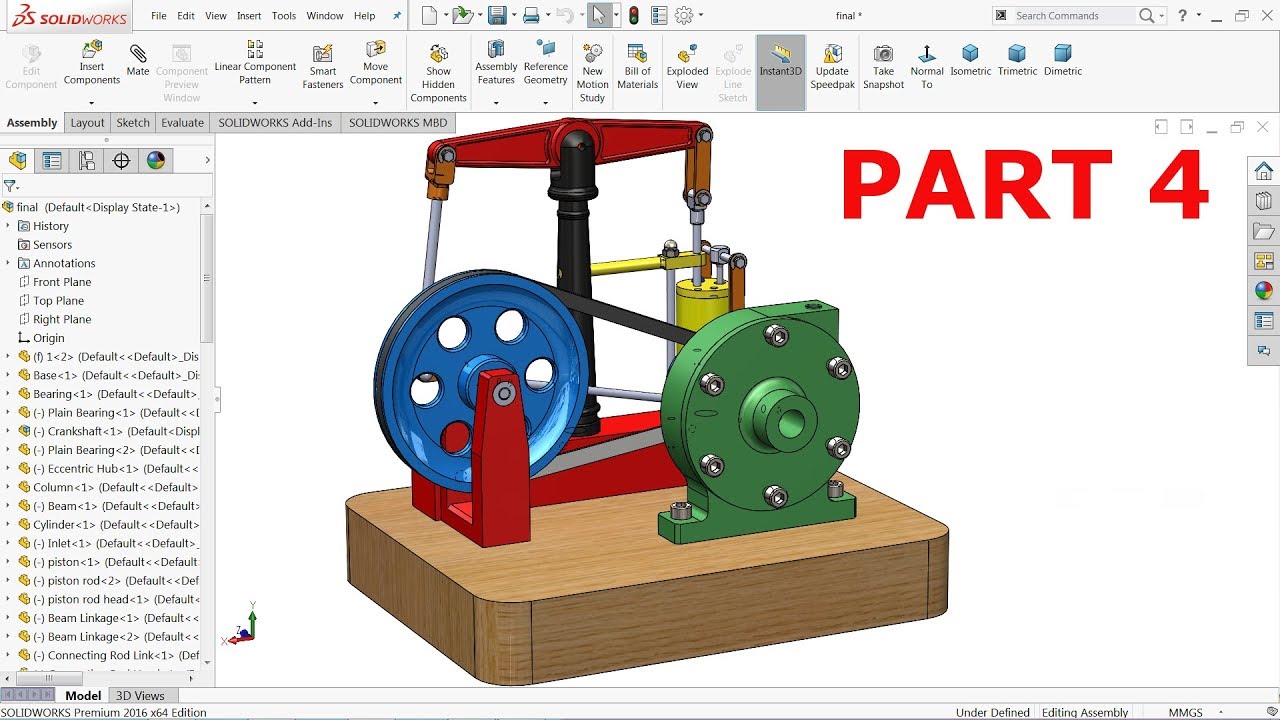Open Custom Properties in task pane

1264,321
